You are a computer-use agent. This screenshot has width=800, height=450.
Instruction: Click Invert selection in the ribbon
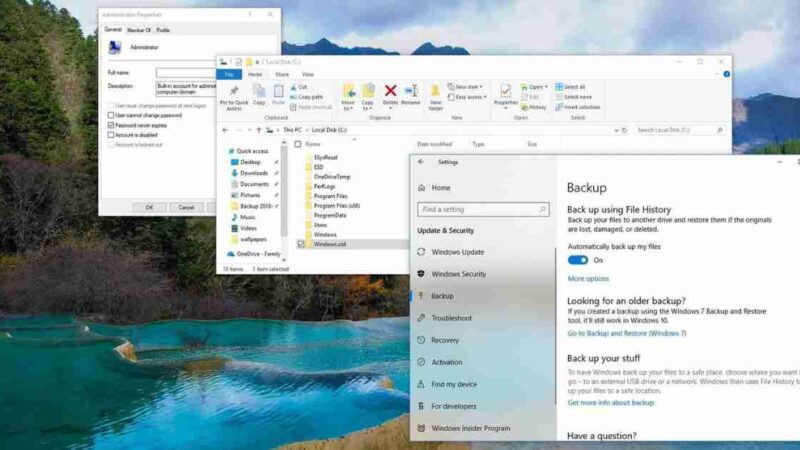(x=578, y=107)
